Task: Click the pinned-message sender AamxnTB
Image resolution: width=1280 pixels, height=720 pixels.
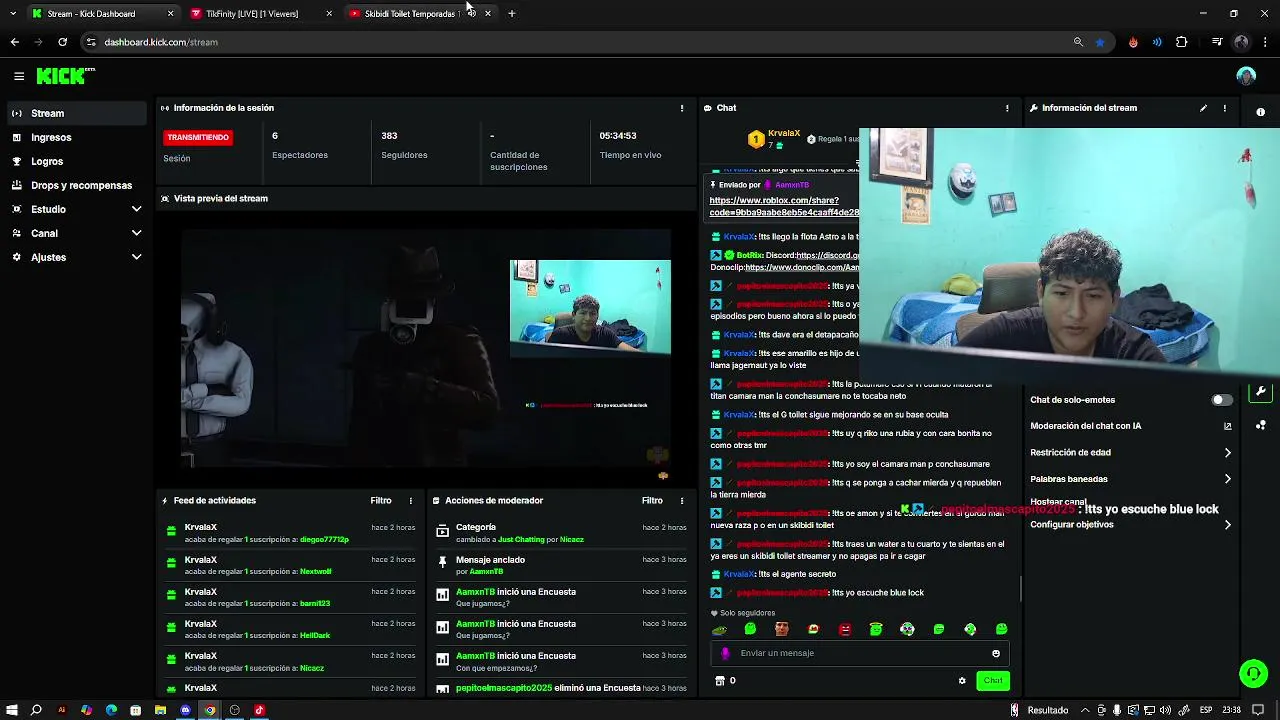Action: pyautogui.click(x=792, y=185)
